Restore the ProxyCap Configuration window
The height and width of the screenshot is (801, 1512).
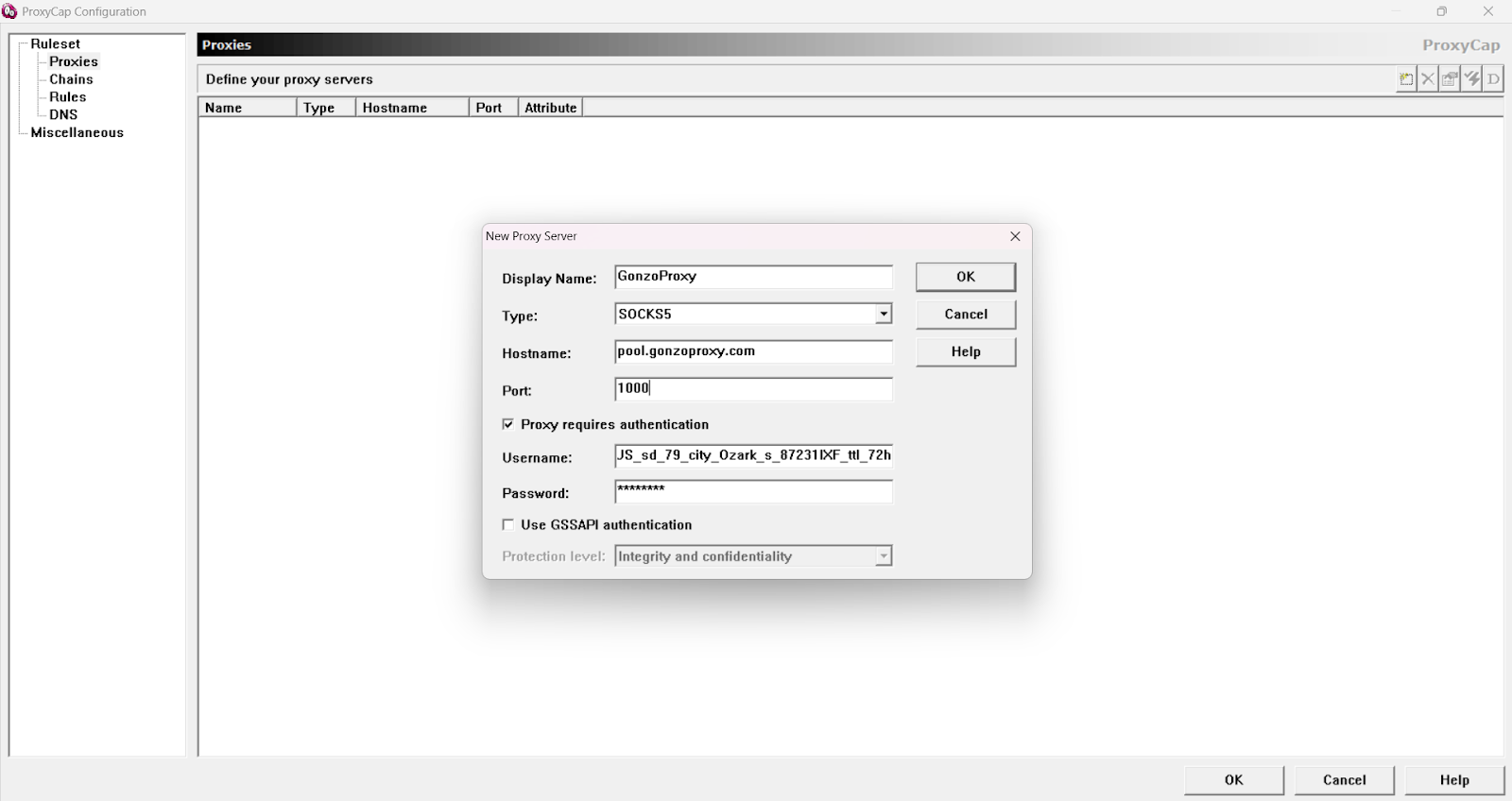(x=1442, y=11)
